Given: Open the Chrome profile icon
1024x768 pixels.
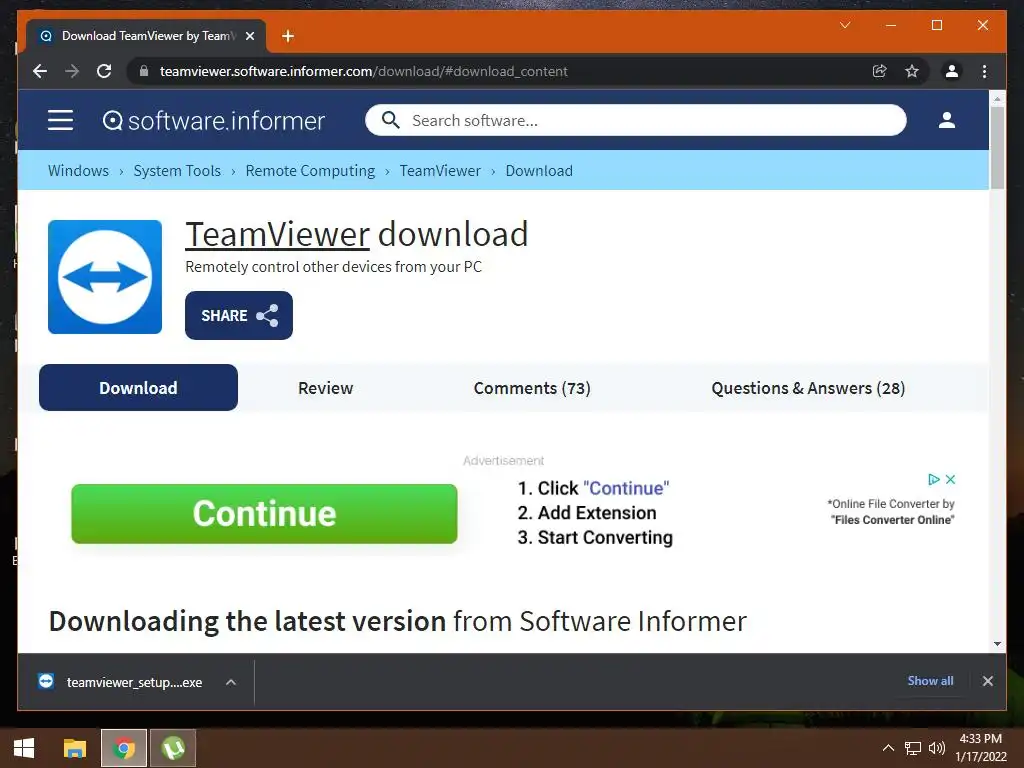Looking at the screenshot, I should click(952, 71).
